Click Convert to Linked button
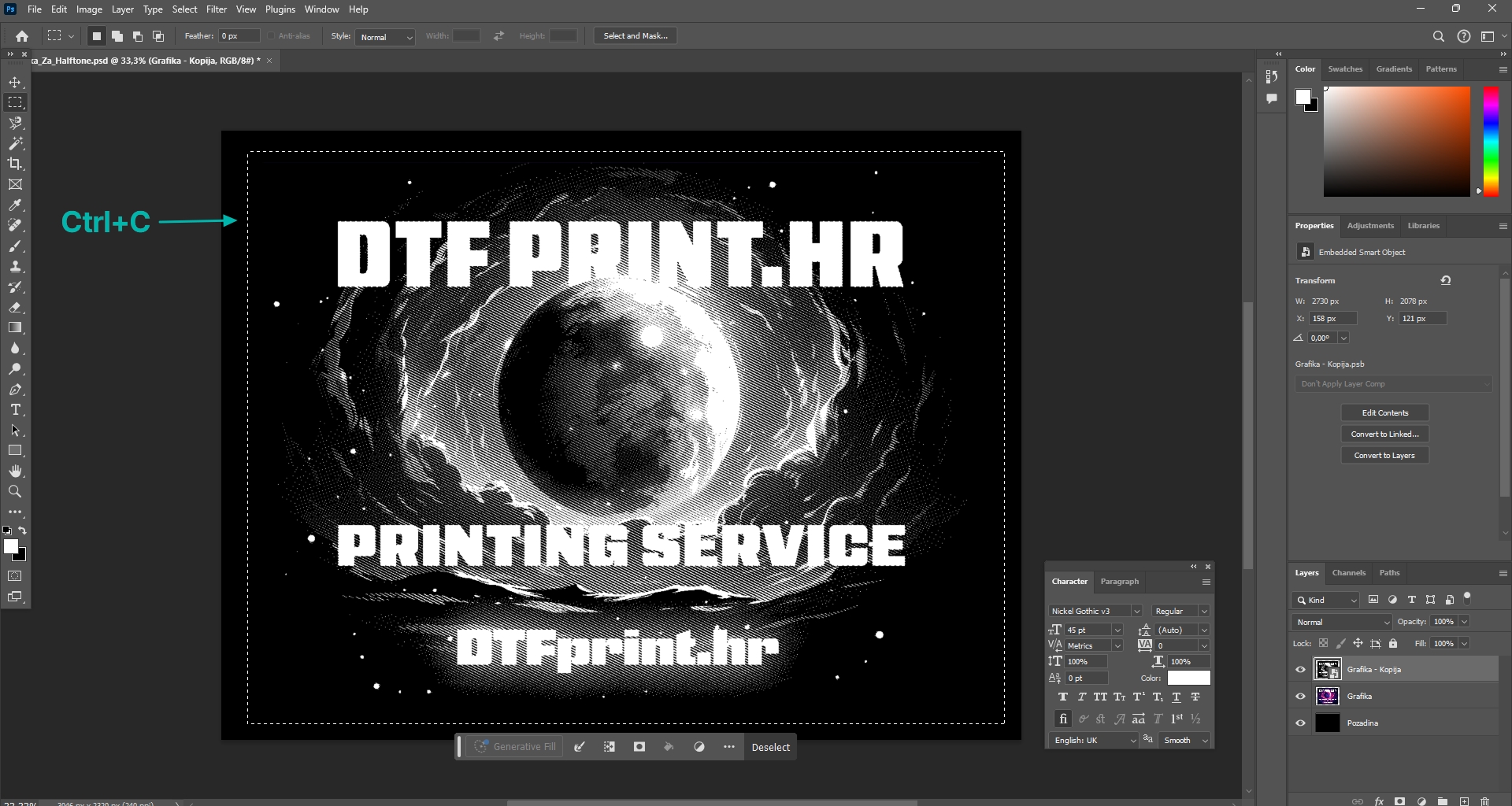 pyautogui.click(x=1384, y=434)
